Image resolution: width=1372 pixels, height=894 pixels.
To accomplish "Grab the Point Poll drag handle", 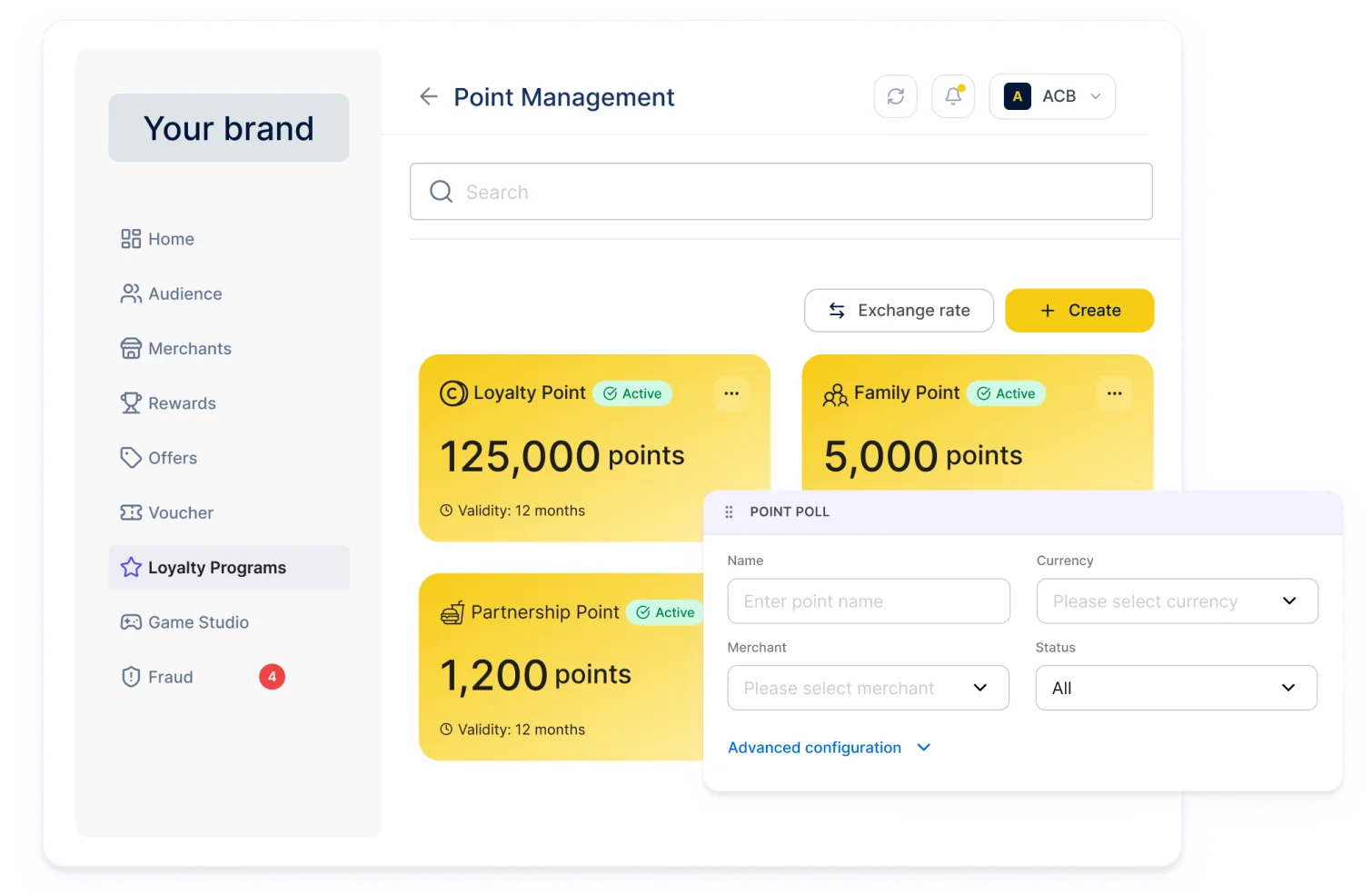I will coord(729,512).
